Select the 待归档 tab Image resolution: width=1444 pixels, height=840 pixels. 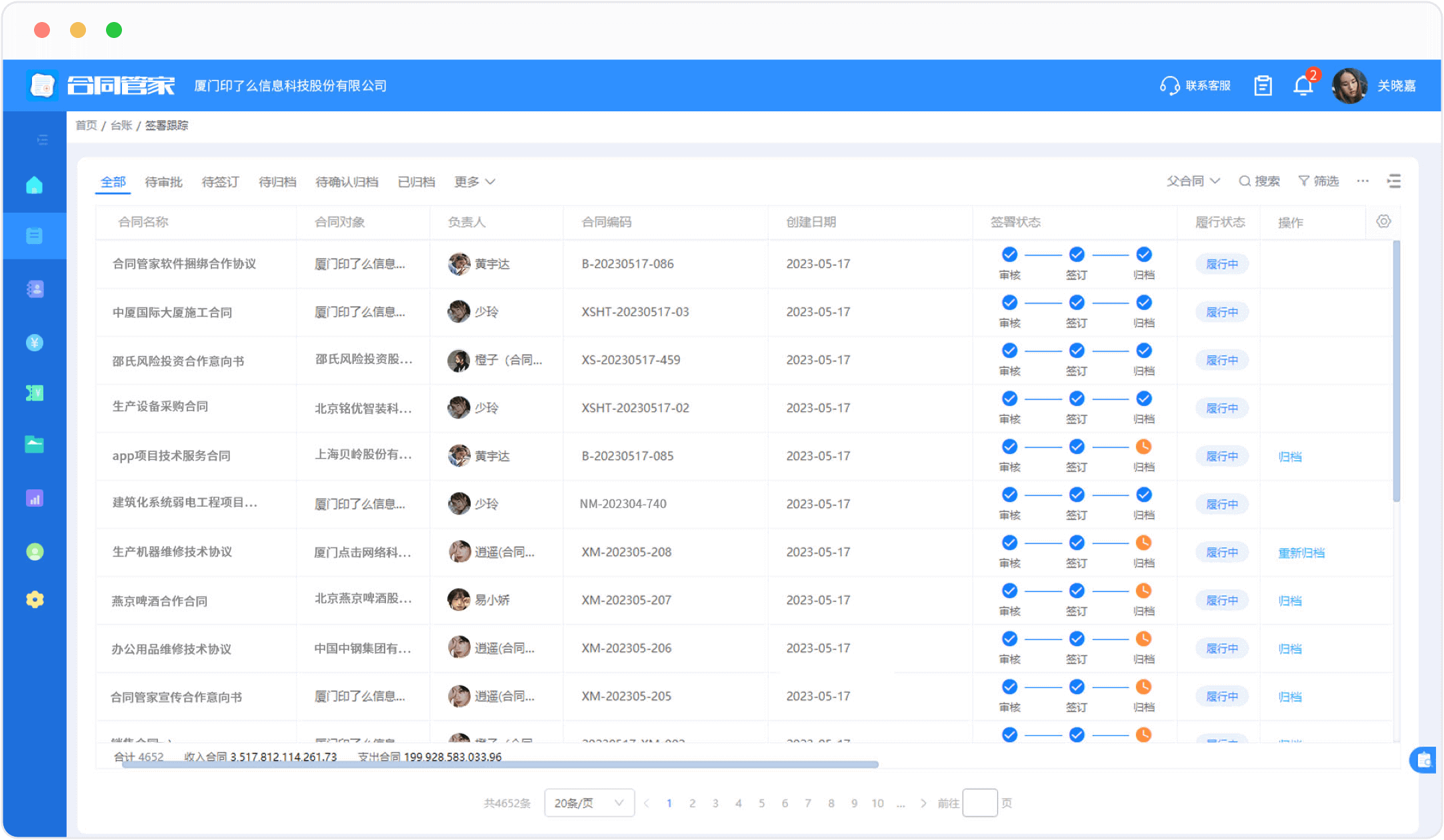[x=277, y=182]
